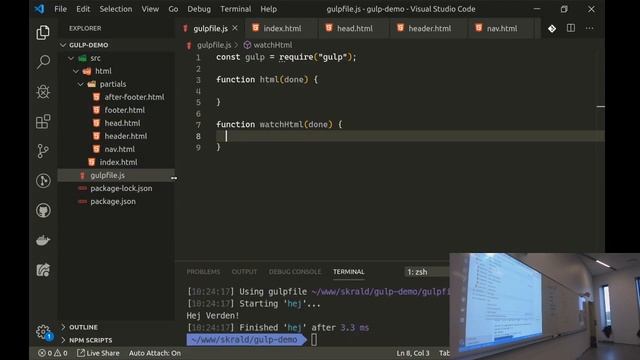
Task: Switch to the PROBLEMS panel tab
Action: [203, 272]
